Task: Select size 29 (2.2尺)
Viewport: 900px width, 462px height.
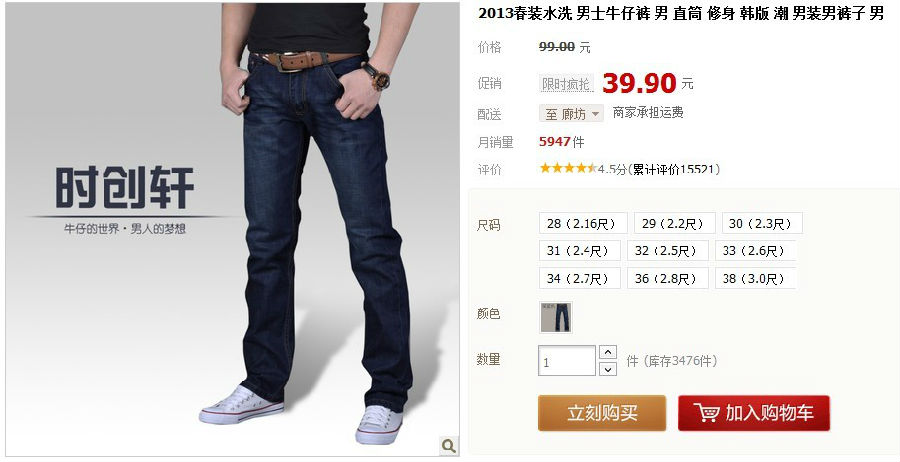Action: point(674,223)
